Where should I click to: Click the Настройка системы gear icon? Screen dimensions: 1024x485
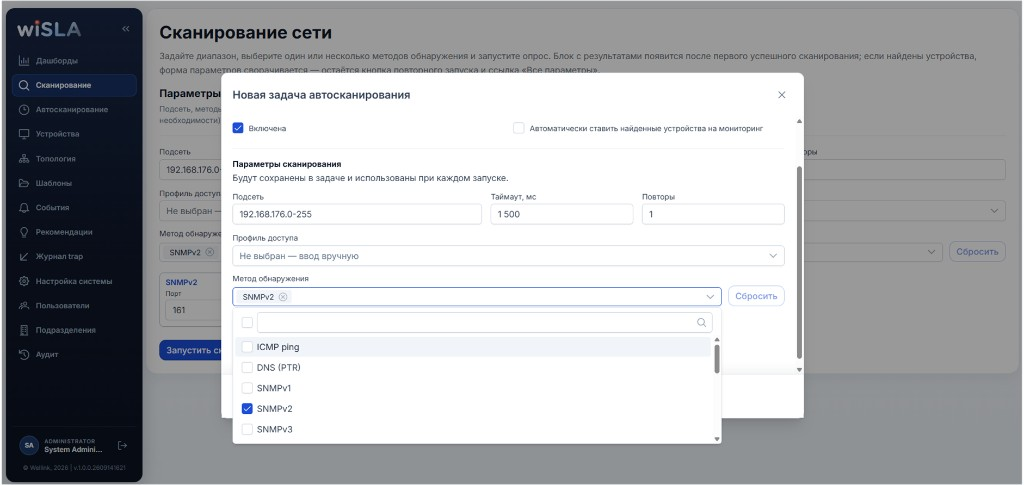pyautogui.click(x=24, y=281)
